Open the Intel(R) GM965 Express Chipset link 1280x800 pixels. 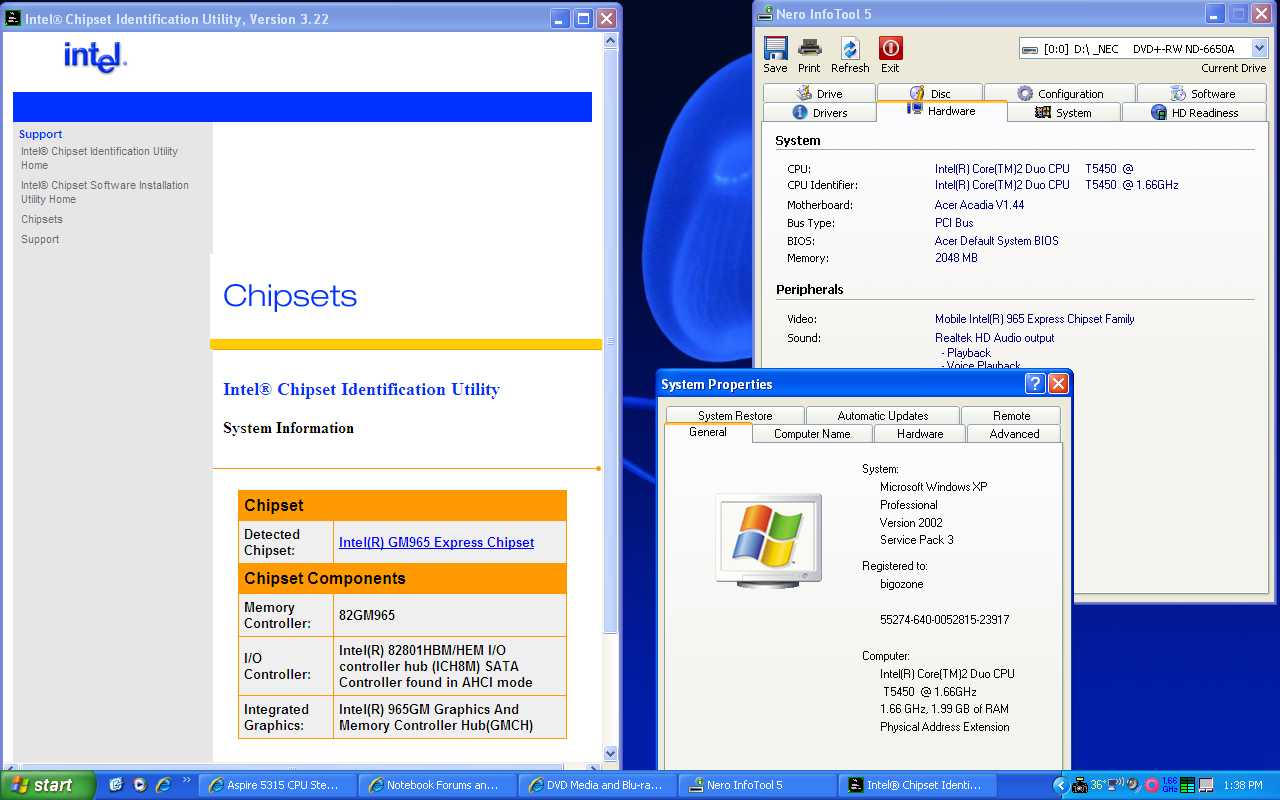[x=436, y=542]
